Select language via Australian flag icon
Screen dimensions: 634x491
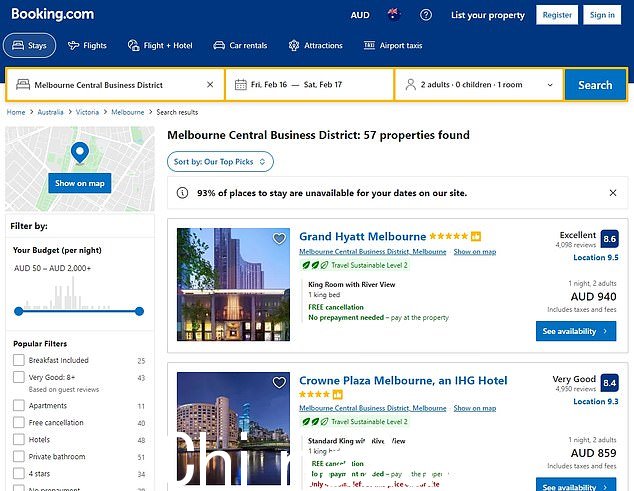(x=393, y=15)
